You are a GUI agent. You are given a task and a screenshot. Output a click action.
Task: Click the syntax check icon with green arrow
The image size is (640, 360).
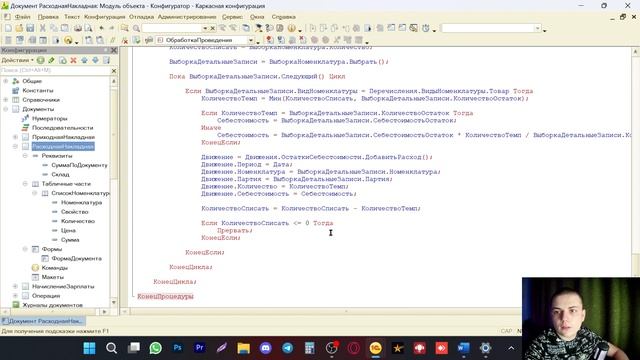point(136,40)
